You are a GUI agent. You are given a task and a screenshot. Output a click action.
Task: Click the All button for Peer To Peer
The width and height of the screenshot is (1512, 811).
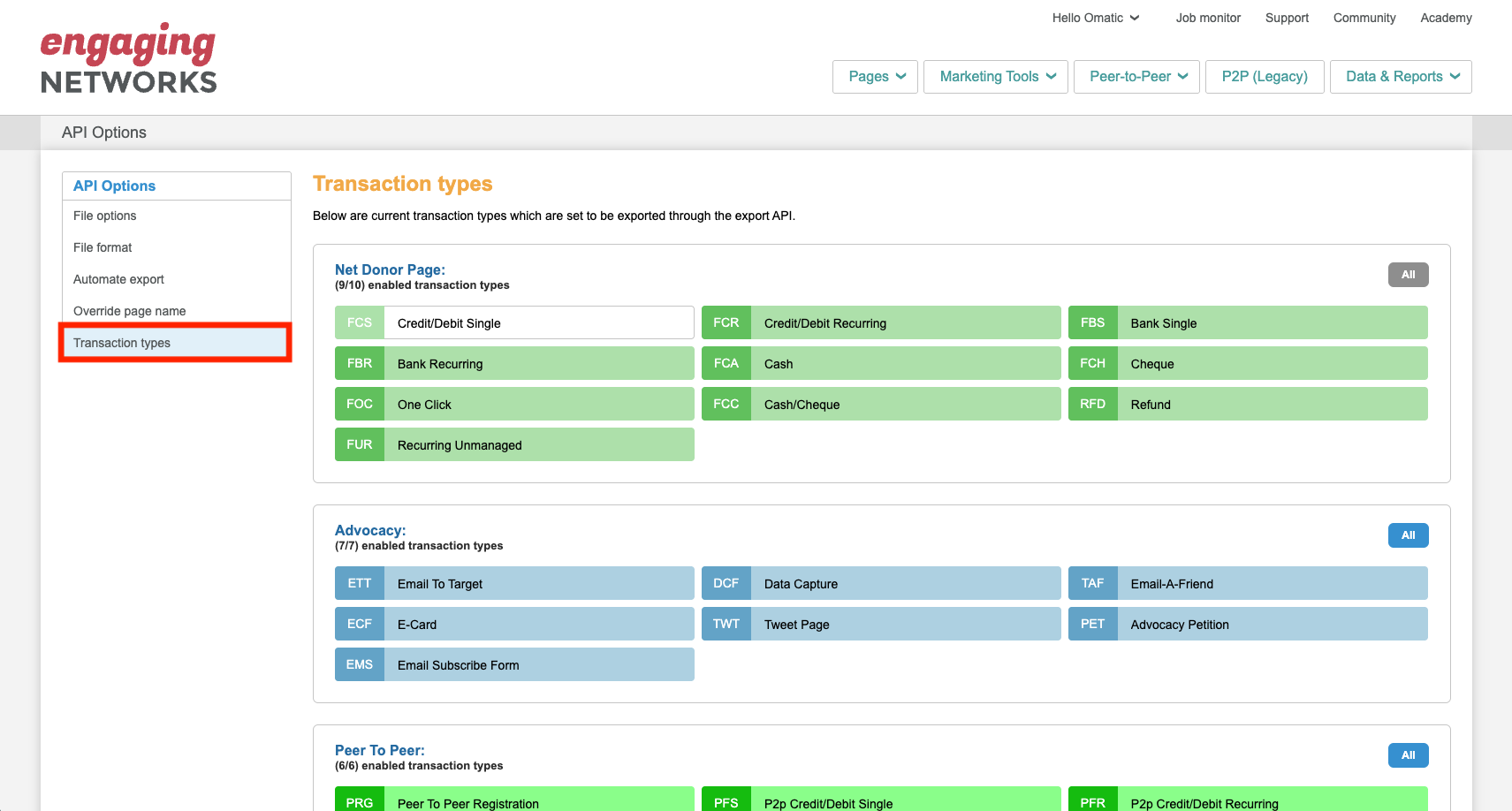[1408, 755]
